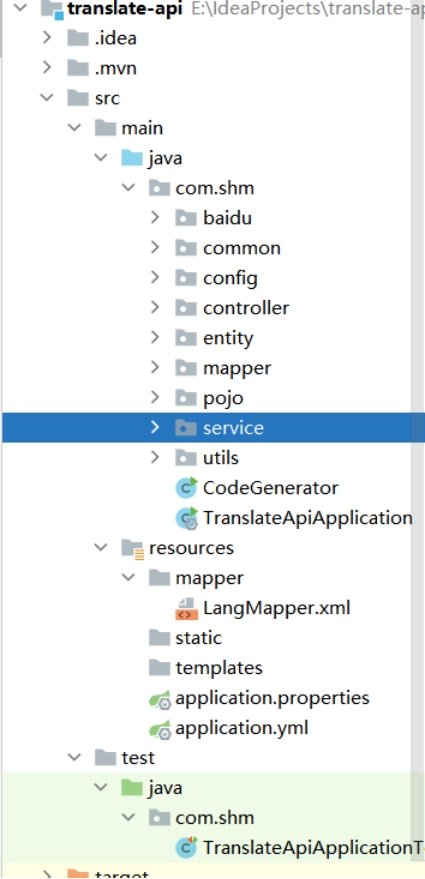Click the translate-api module icon

coord(53,9)
